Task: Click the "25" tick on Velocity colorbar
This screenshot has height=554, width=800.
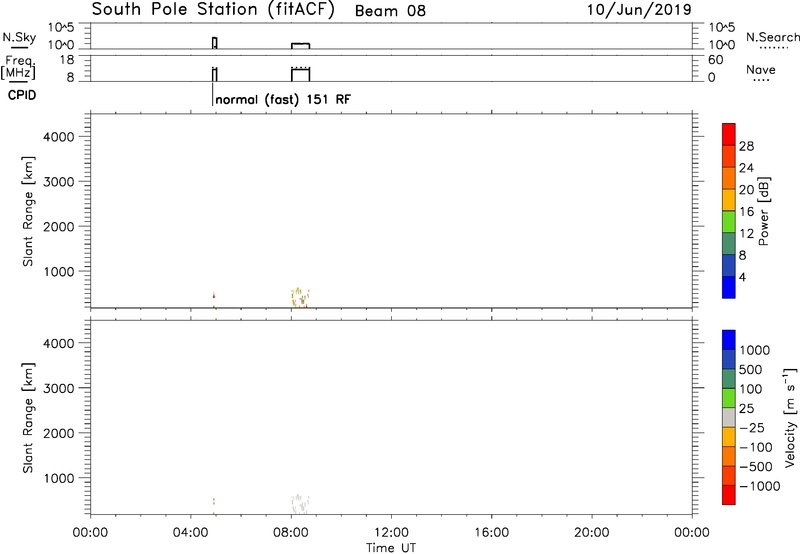Action: pos(746,408)
